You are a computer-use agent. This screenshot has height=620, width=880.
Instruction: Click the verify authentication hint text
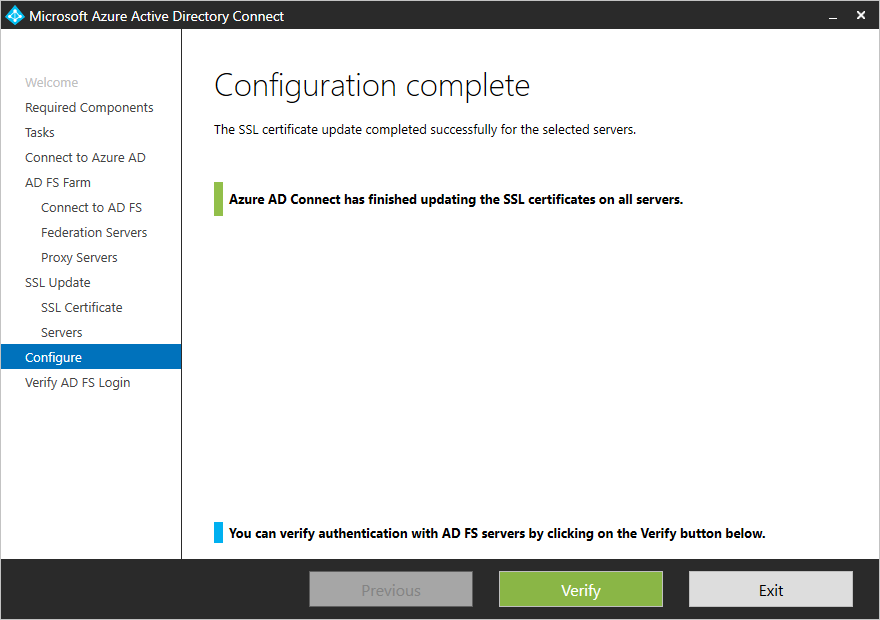[x=497, y=534]
